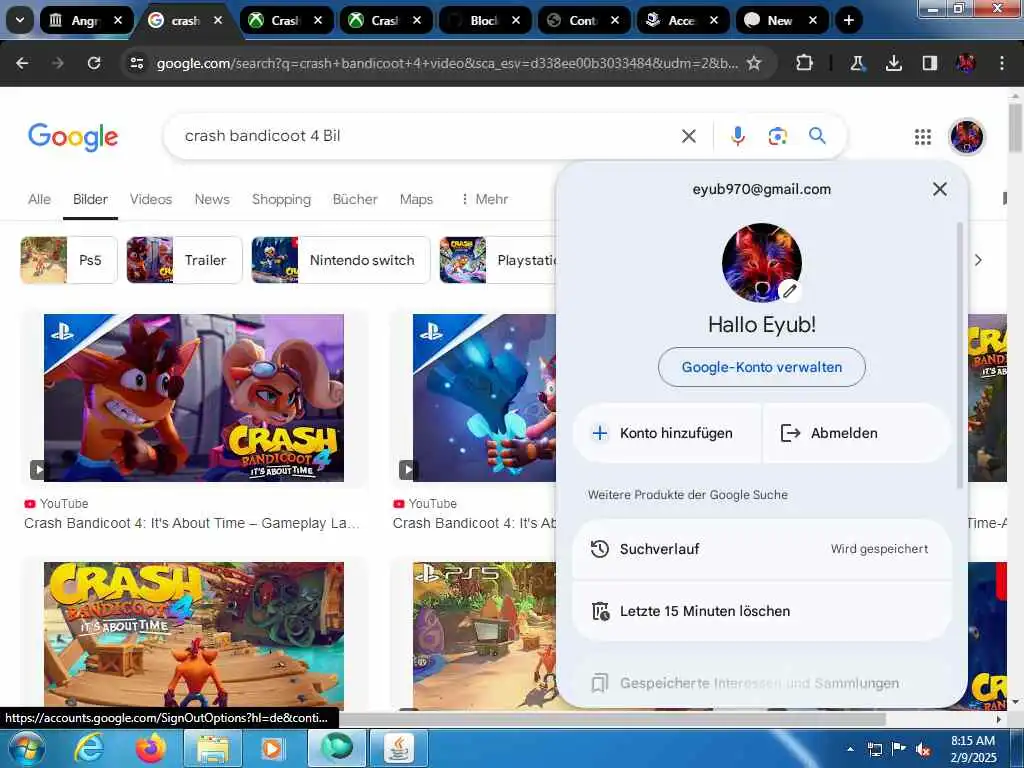Expand the Mehr search filters menu
The width and height of the screenshot is (1024, 768).
tap(485, 199)
